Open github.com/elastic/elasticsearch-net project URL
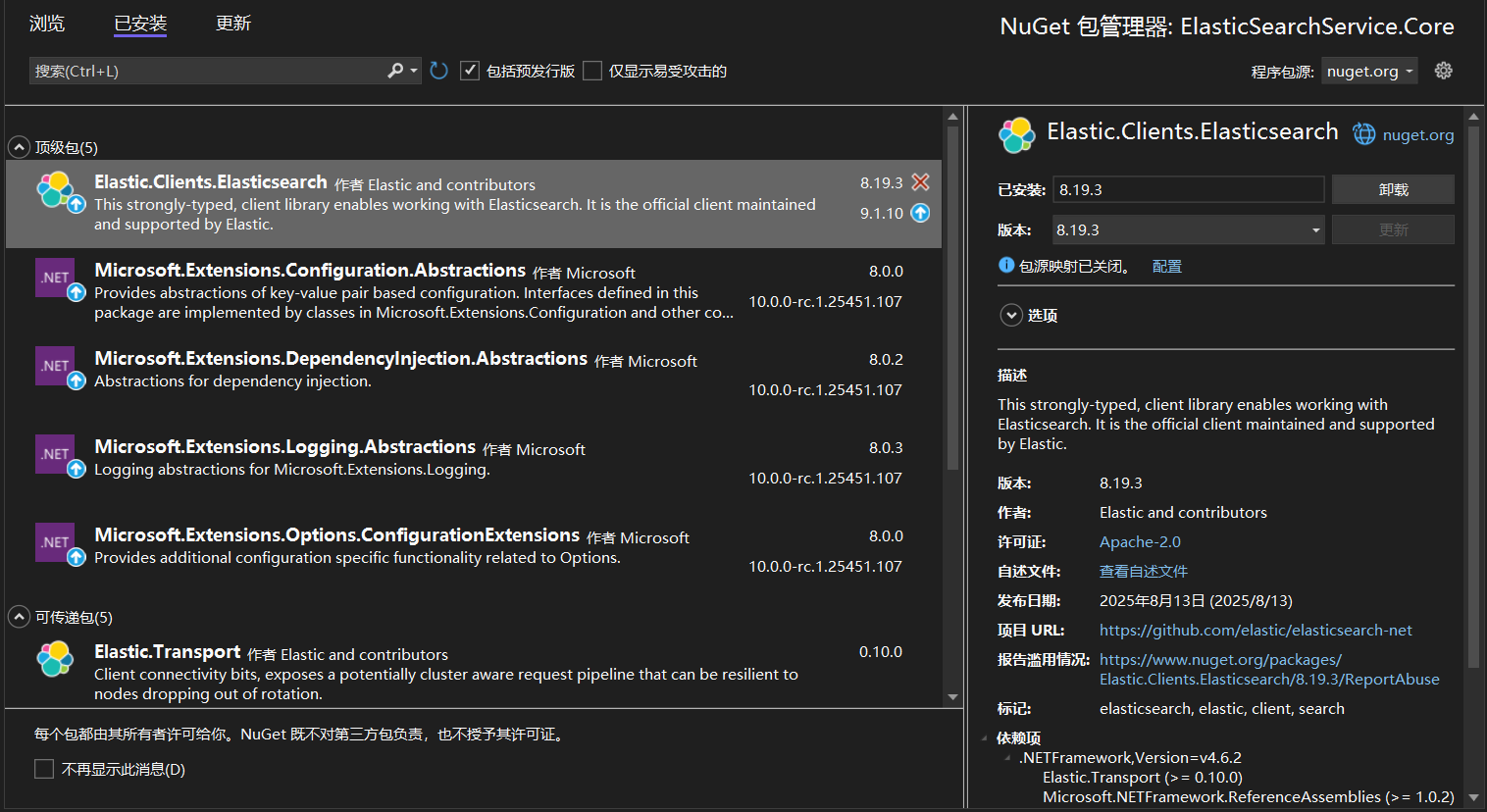Screen dimensions: 1487x812 point(1256,630)
